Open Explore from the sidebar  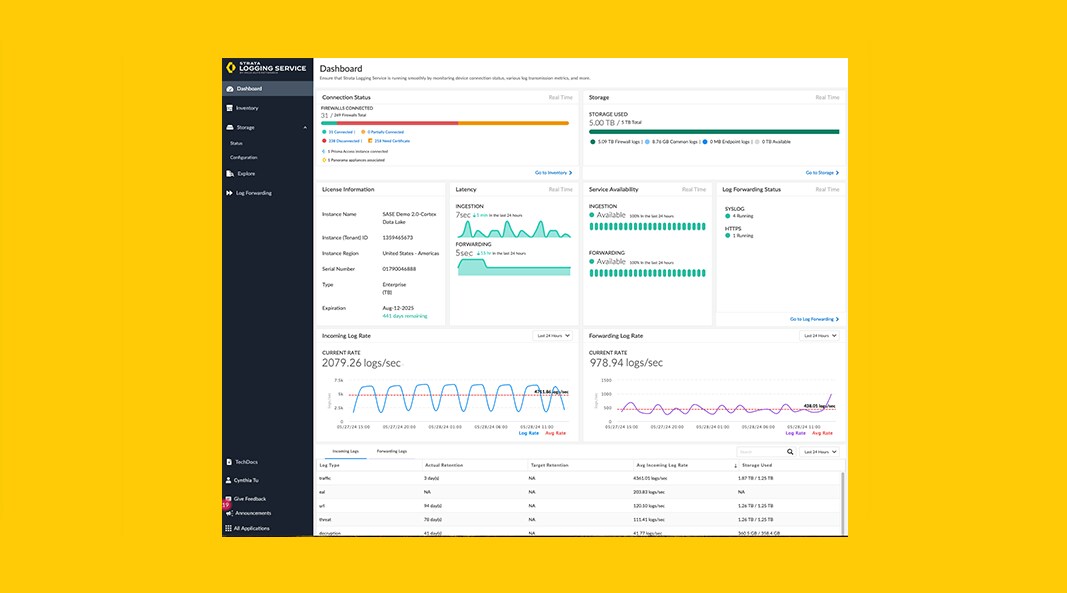[x=245, y=173]
